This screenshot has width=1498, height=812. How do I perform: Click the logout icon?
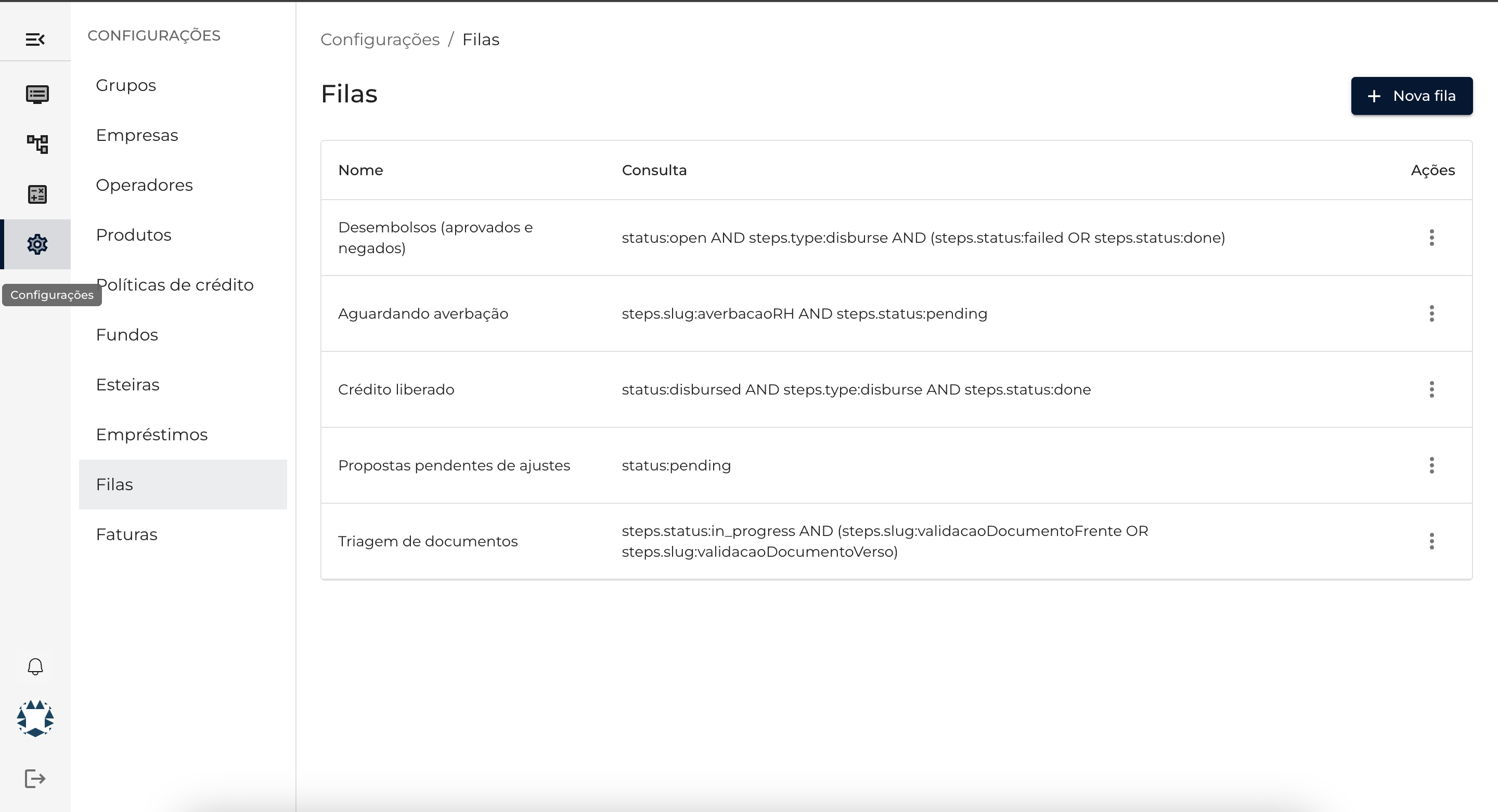(x=35, y=778)
